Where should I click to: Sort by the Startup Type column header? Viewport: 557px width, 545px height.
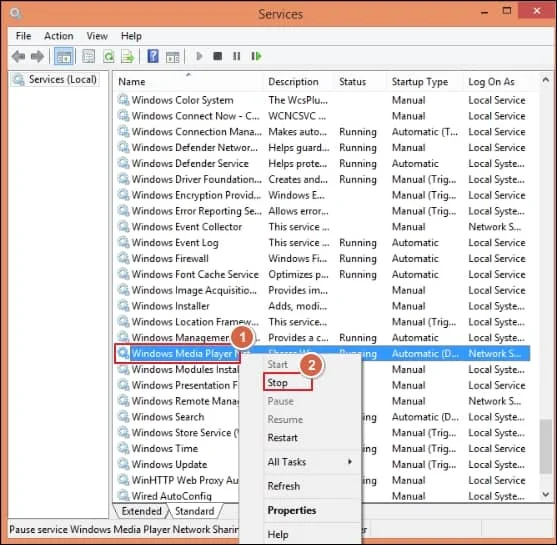click(x=424, y=82)
